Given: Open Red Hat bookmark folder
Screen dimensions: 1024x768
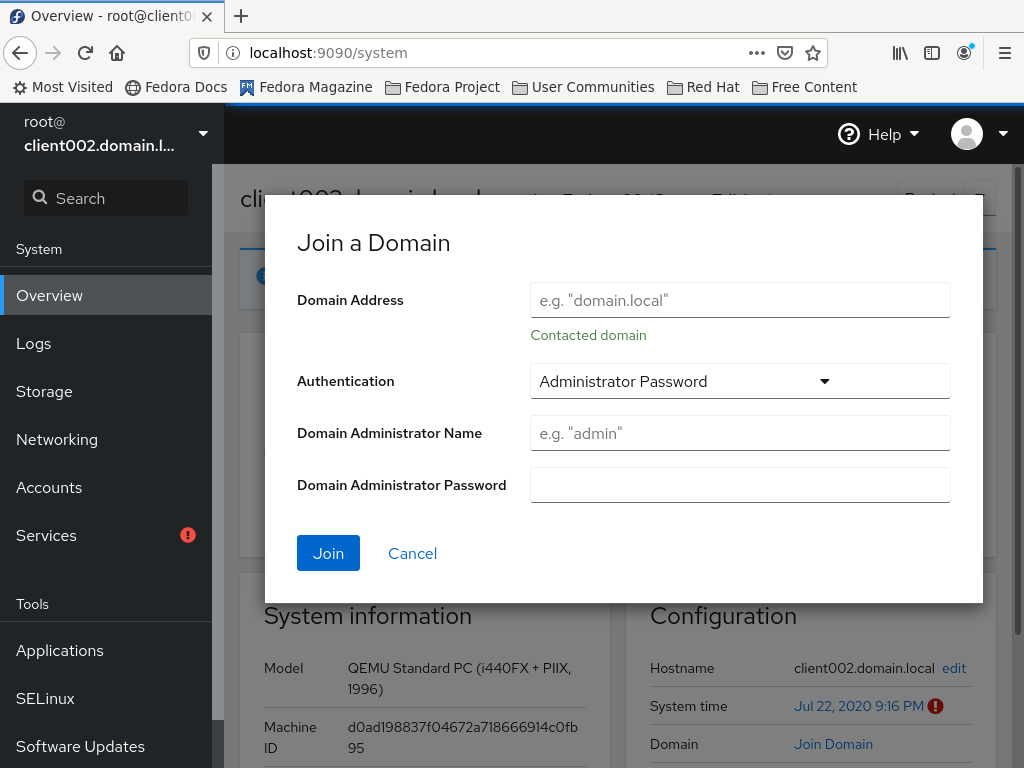Looking at the screenshot, I should point(703,88).
